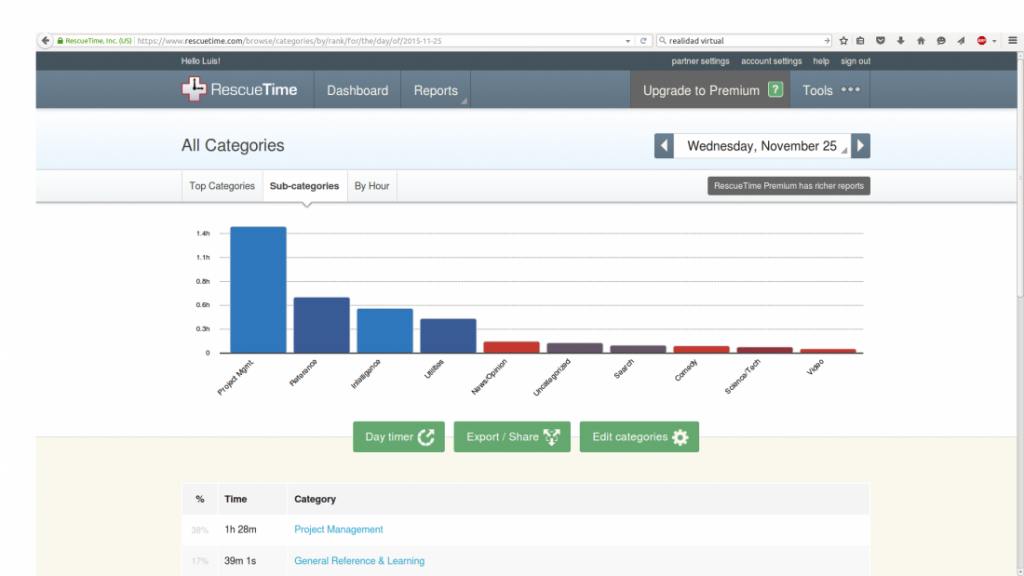This screenshot has width=1024, height=576.
Task: Open the browser hamburger menu
Action: point(1013,40)
